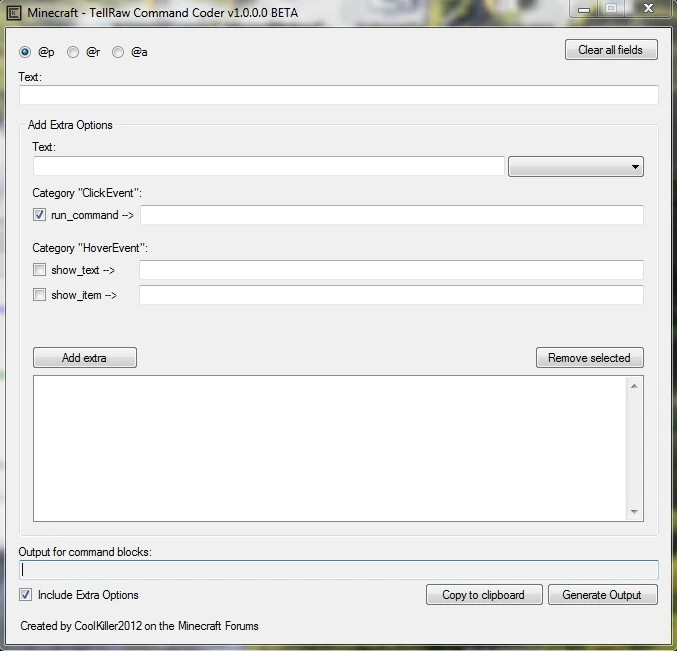Enable the show_text hover event checkbox
The width and height of the screenshot is (677, 651).
click(x=39, y=270)
